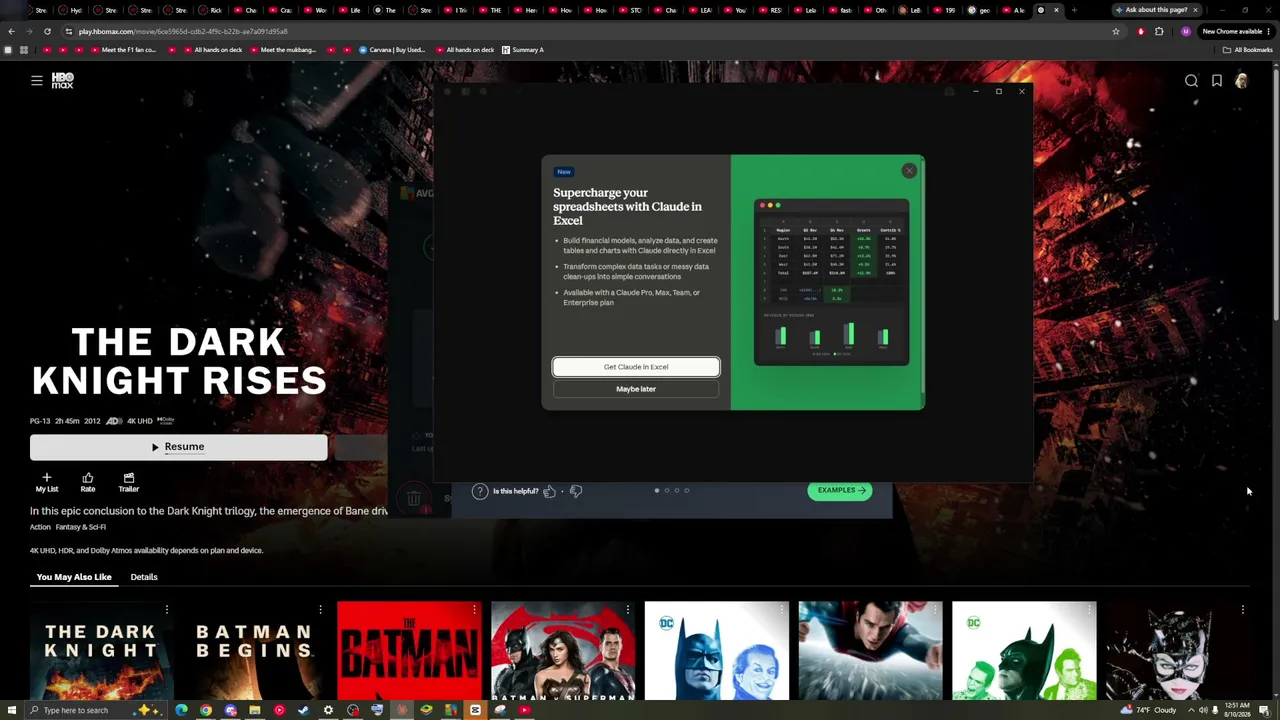Open the All Bookmarks folder
The height and width of the screenshot is (720, 1280).
[1248, 50]
